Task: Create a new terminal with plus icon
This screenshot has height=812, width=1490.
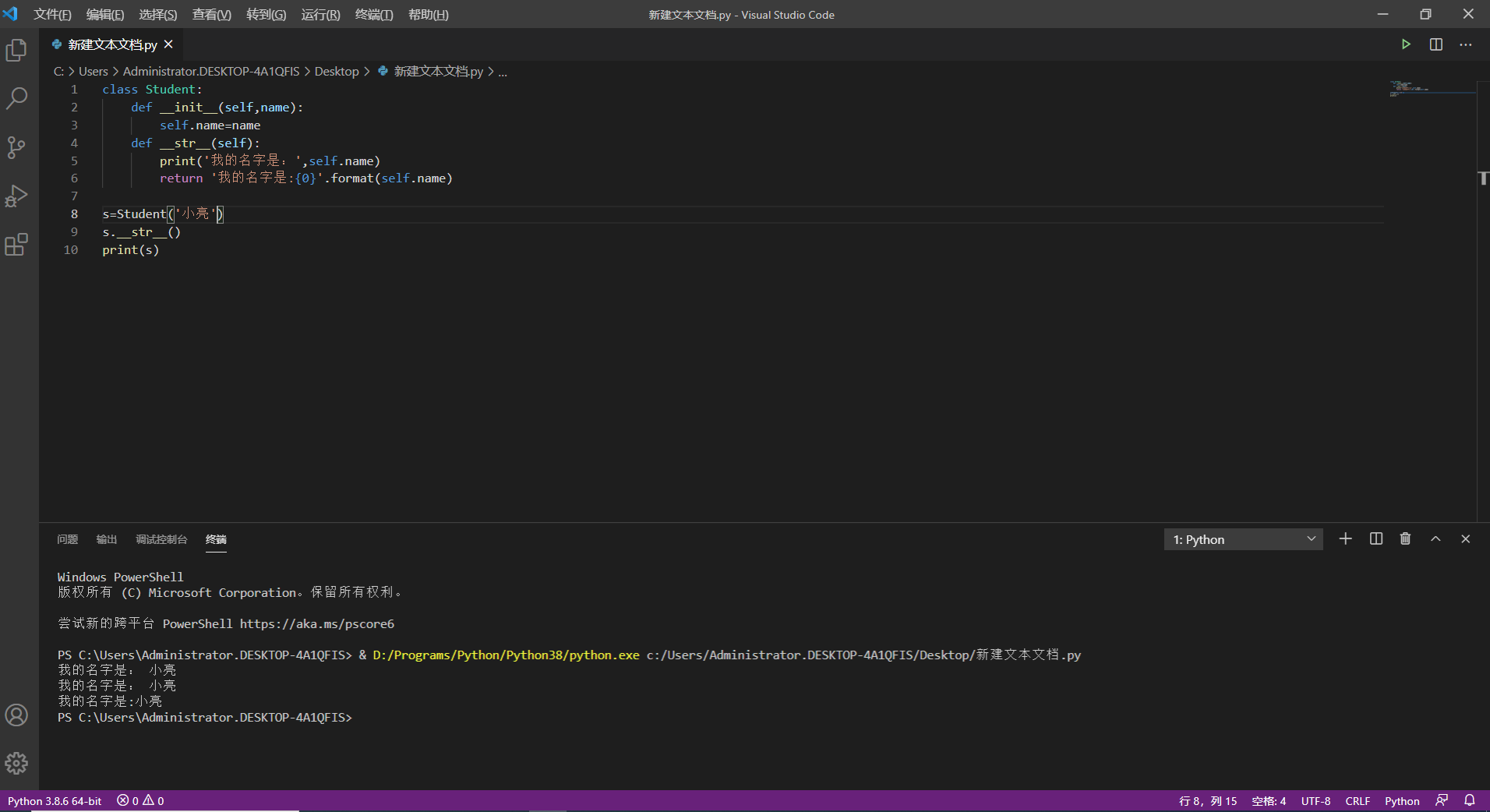Action: pyautogui.click(x=1345, y=539)
